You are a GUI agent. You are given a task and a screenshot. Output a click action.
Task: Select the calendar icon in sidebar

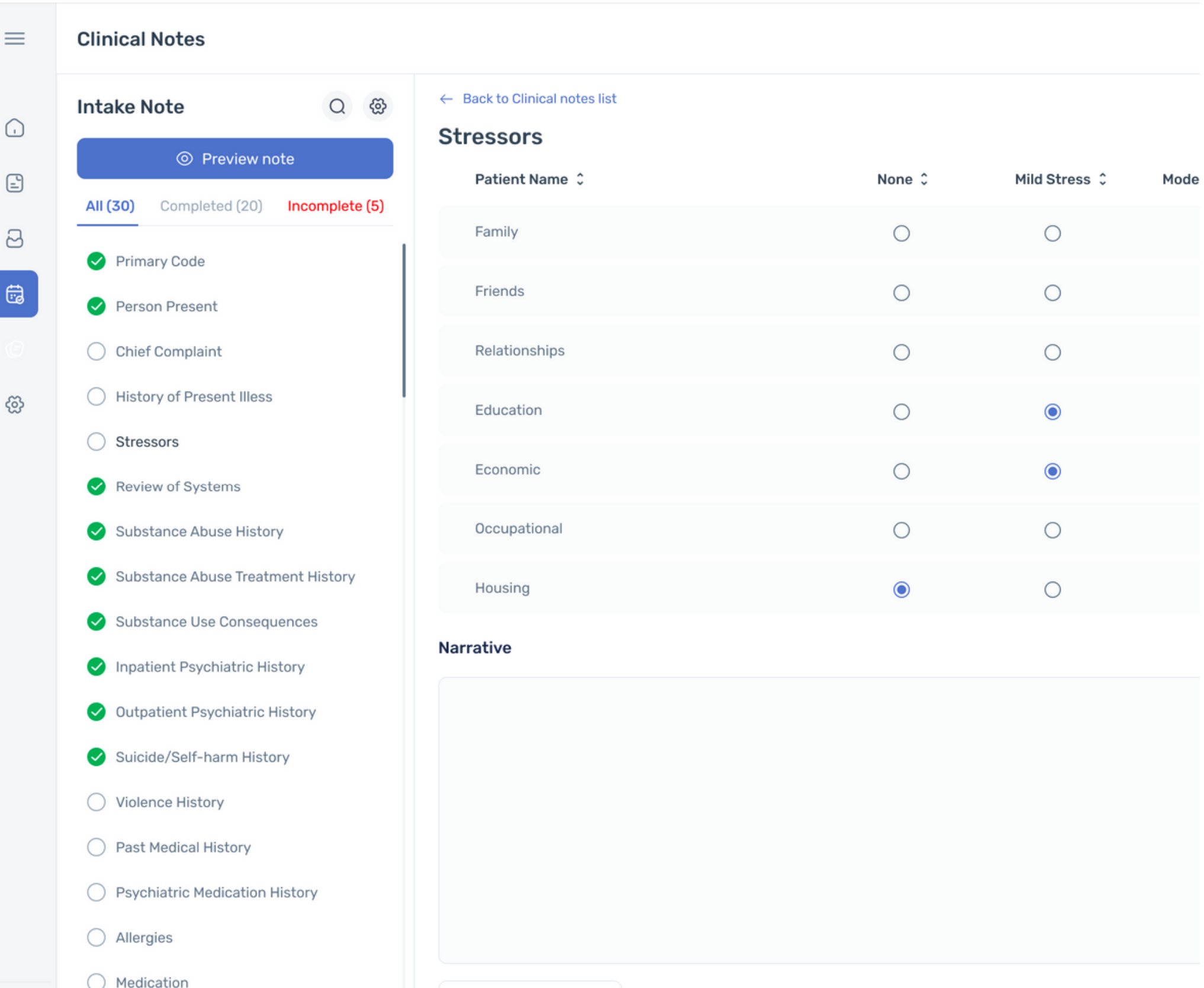coord(16,294)
